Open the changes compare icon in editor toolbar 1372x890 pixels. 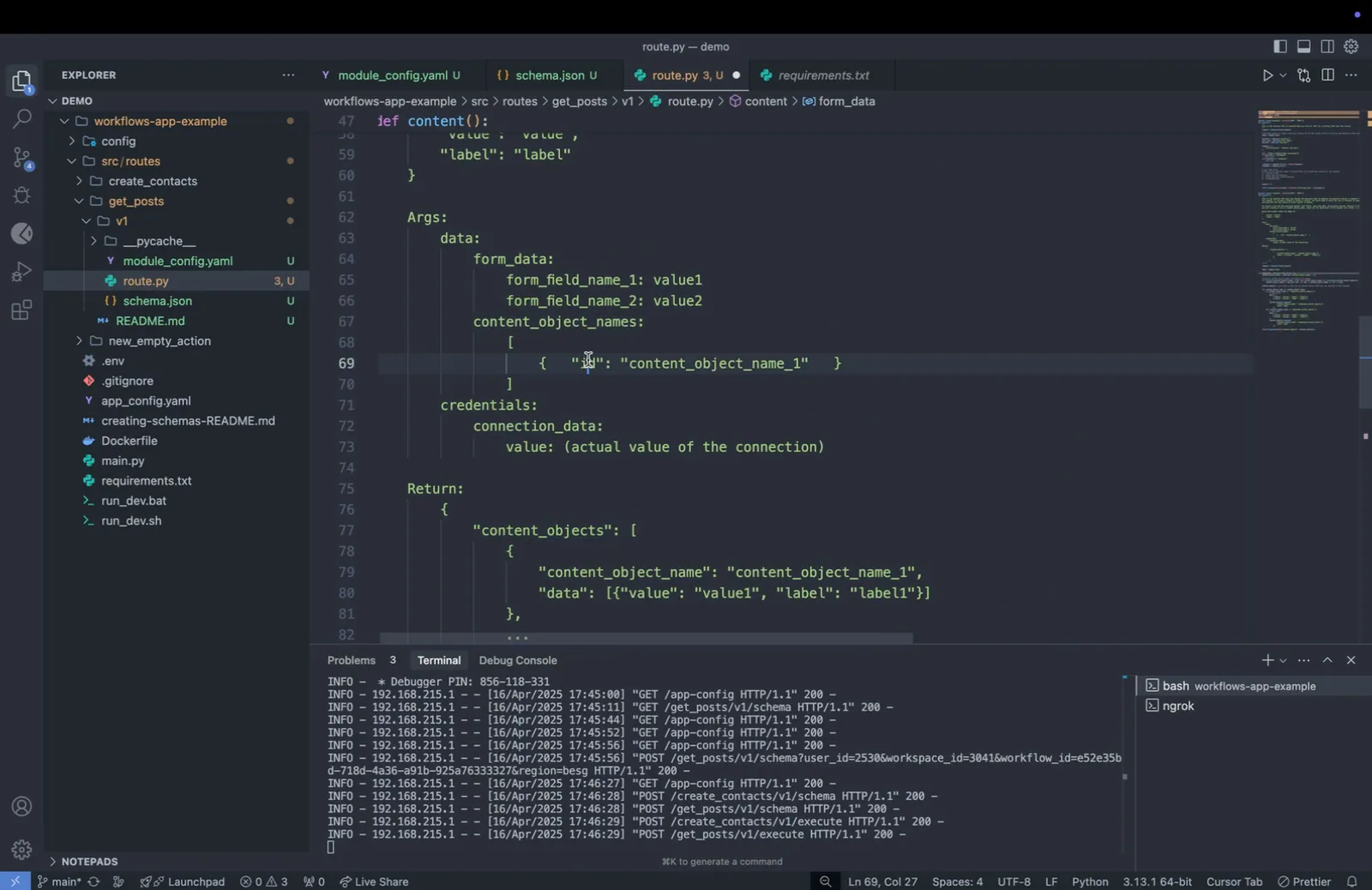[1304, 75]
